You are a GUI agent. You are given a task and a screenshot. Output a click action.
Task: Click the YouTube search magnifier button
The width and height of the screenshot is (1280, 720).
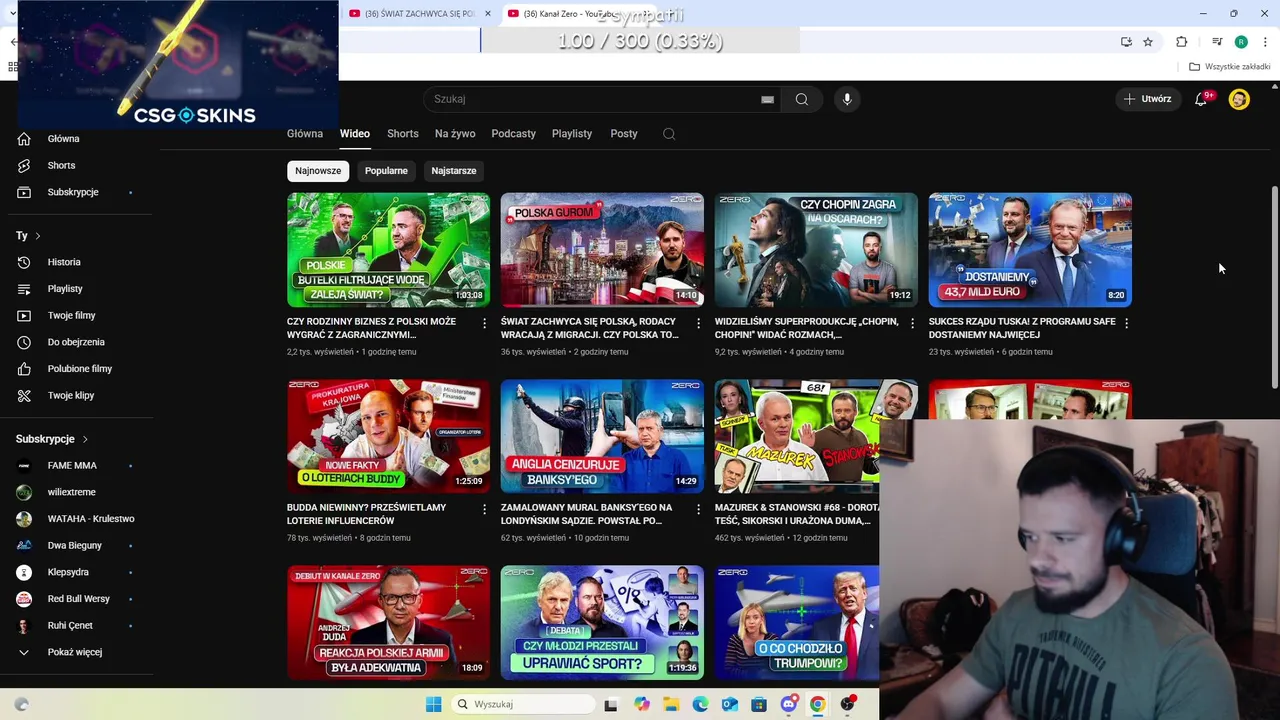(801, 99)
